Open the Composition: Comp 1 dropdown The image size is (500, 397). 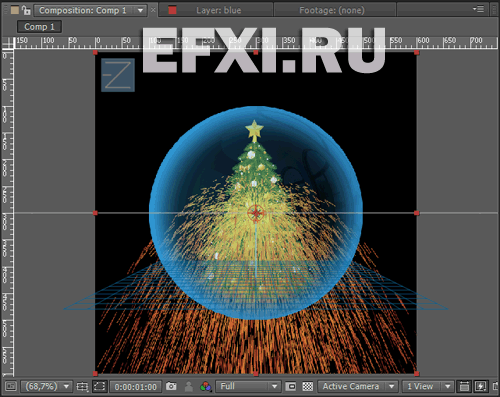tap(90, 10)
